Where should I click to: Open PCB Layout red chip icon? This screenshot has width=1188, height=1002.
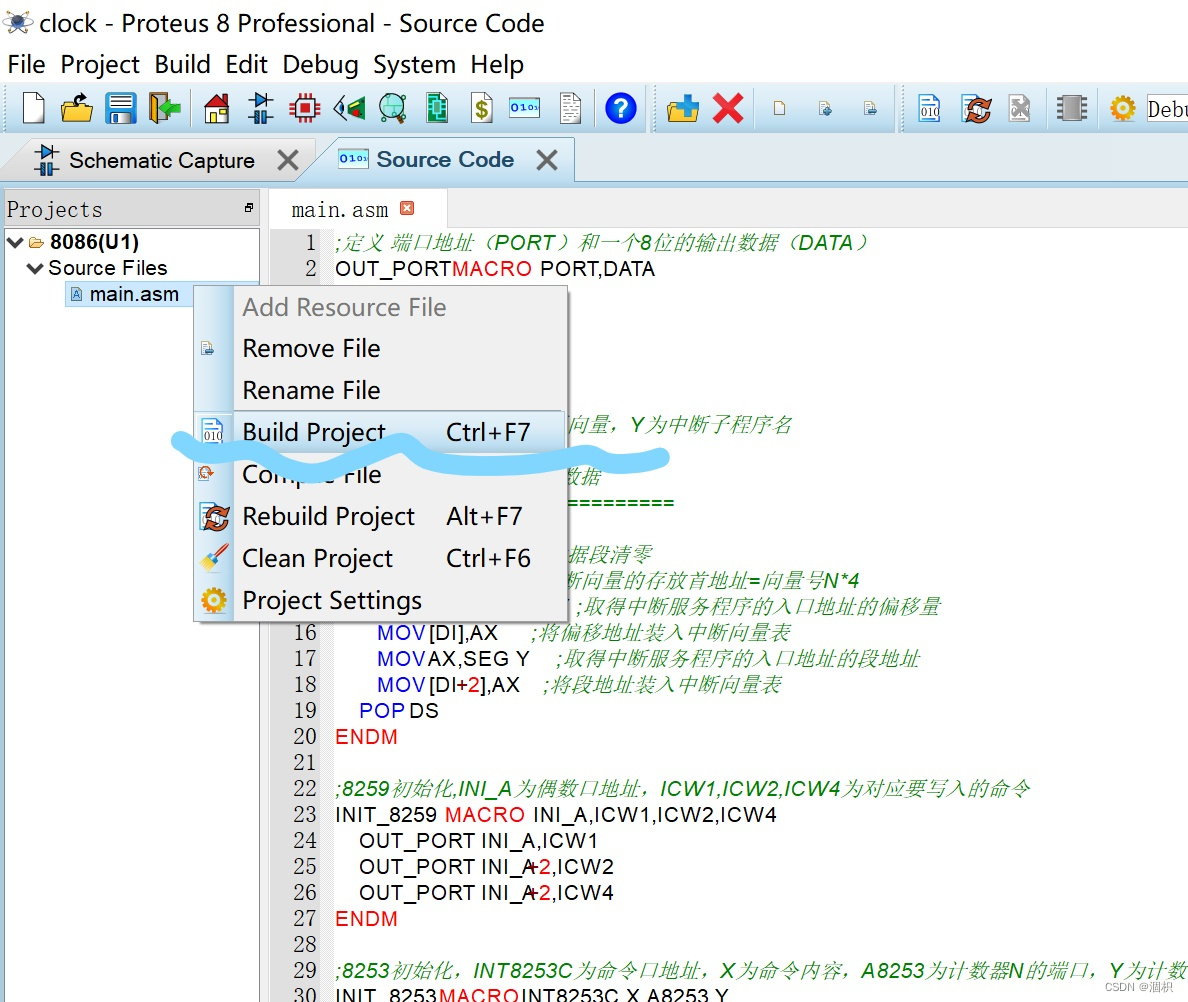point(305,108)
